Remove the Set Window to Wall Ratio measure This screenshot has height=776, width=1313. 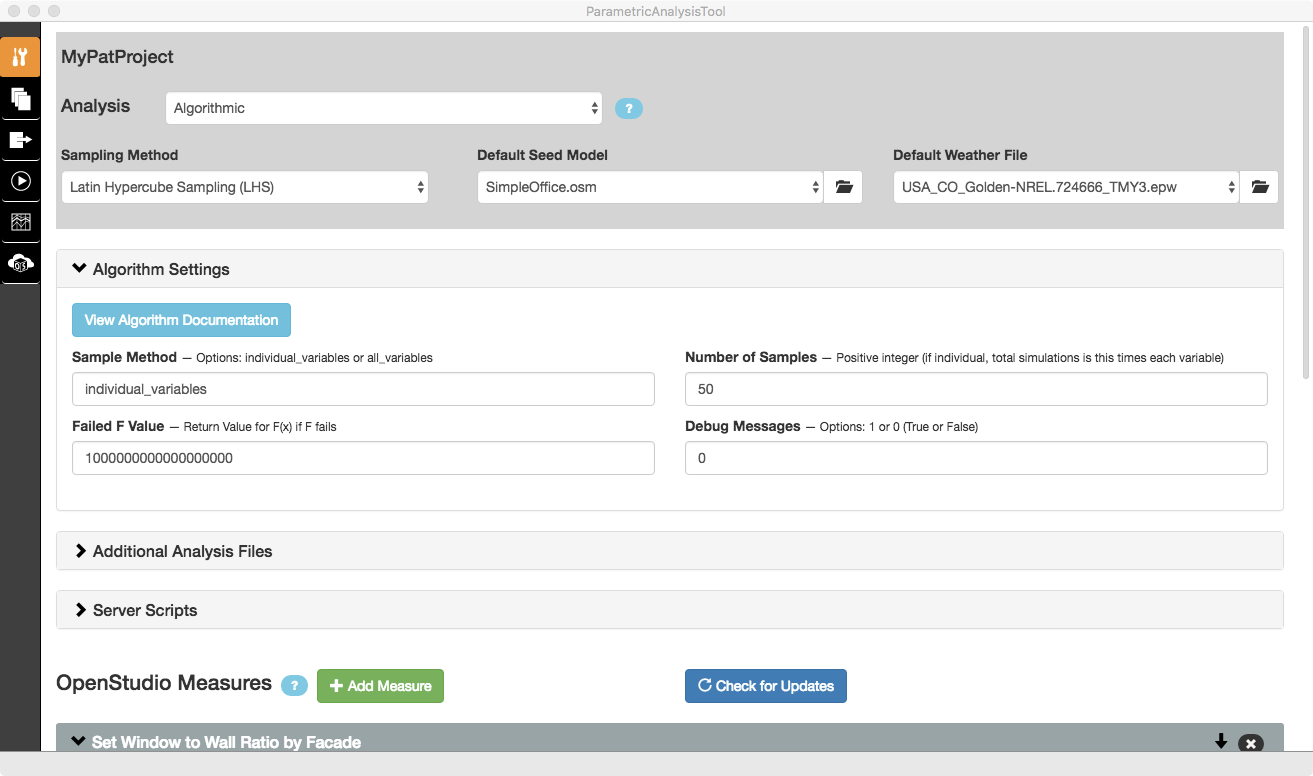pyautogui.click(x=1250, y=743)
